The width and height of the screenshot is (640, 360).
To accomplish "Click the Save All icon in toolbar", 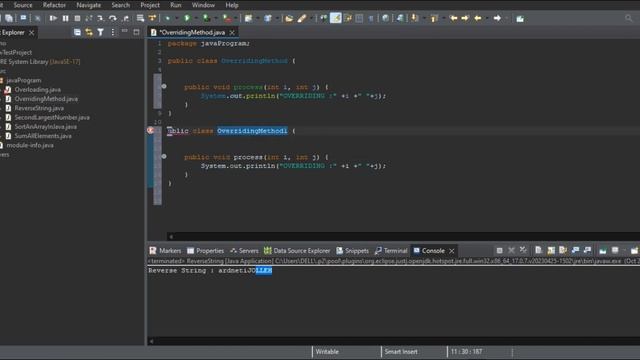I will point(9,18).
